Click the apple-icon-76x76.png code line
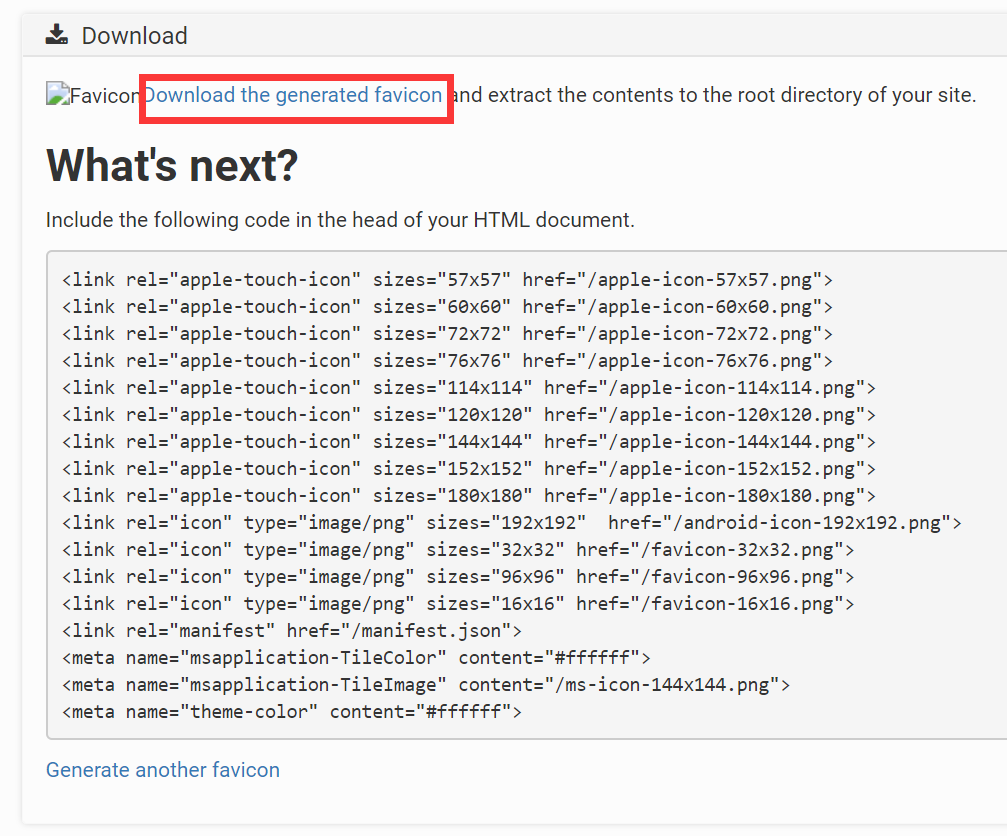 click(447, 361)
